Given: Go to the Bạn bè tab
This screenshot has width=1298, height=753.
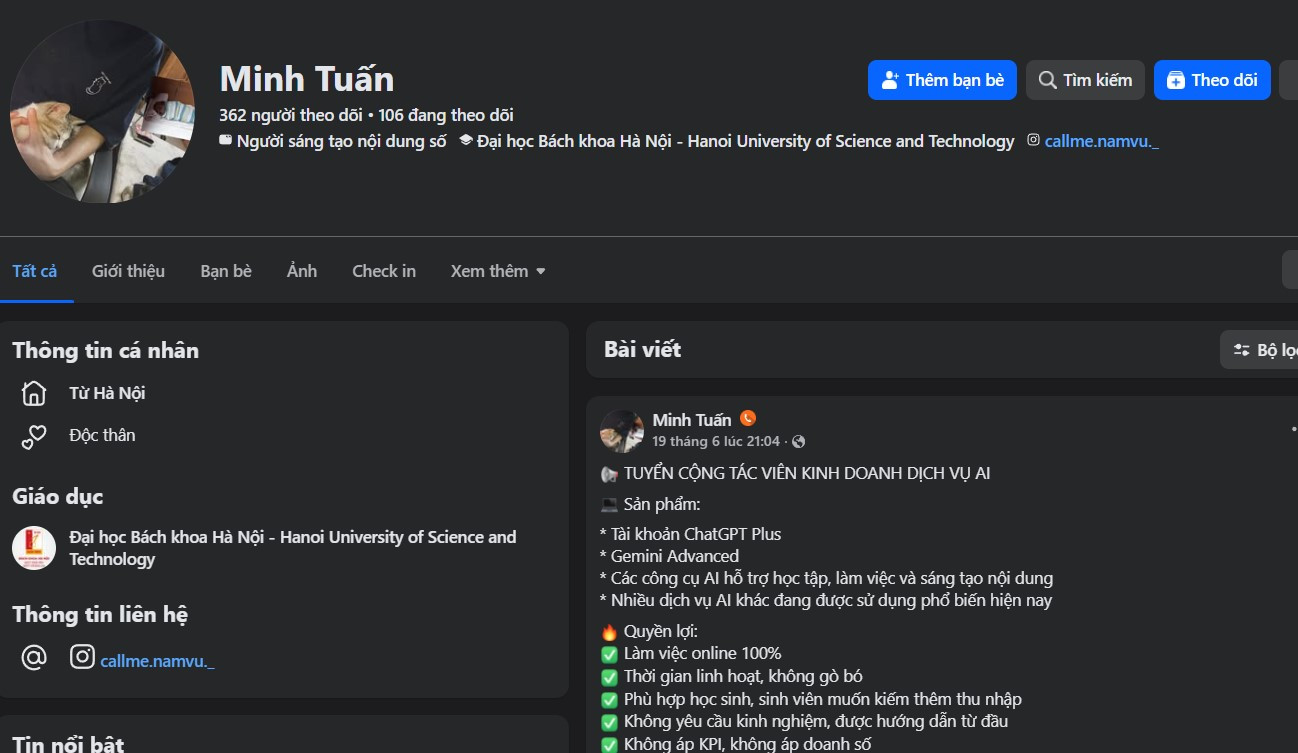Looking at the screenshot, I should click(226, 271).
